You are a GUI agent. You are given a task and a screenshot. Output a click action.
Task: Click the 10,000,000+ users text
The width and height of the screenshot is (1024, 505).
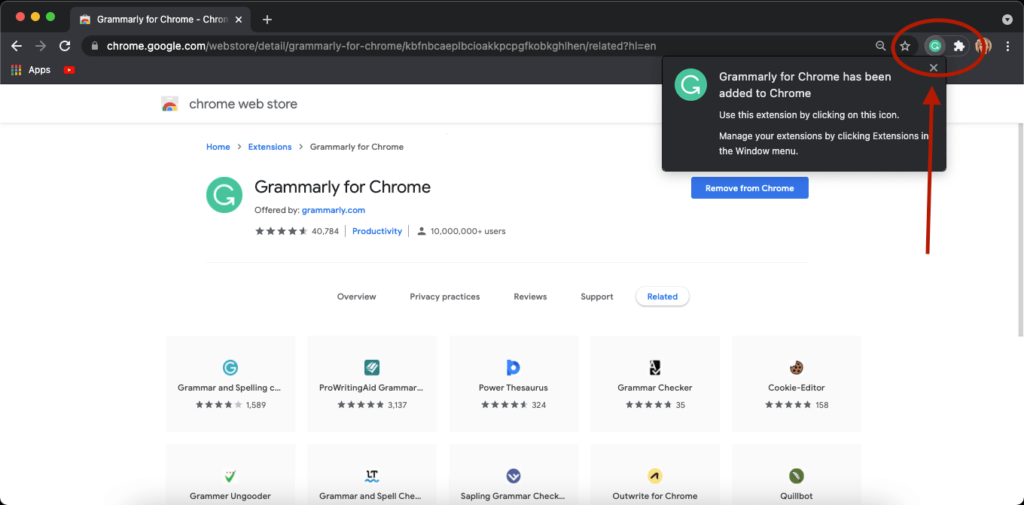pos(468,231)
